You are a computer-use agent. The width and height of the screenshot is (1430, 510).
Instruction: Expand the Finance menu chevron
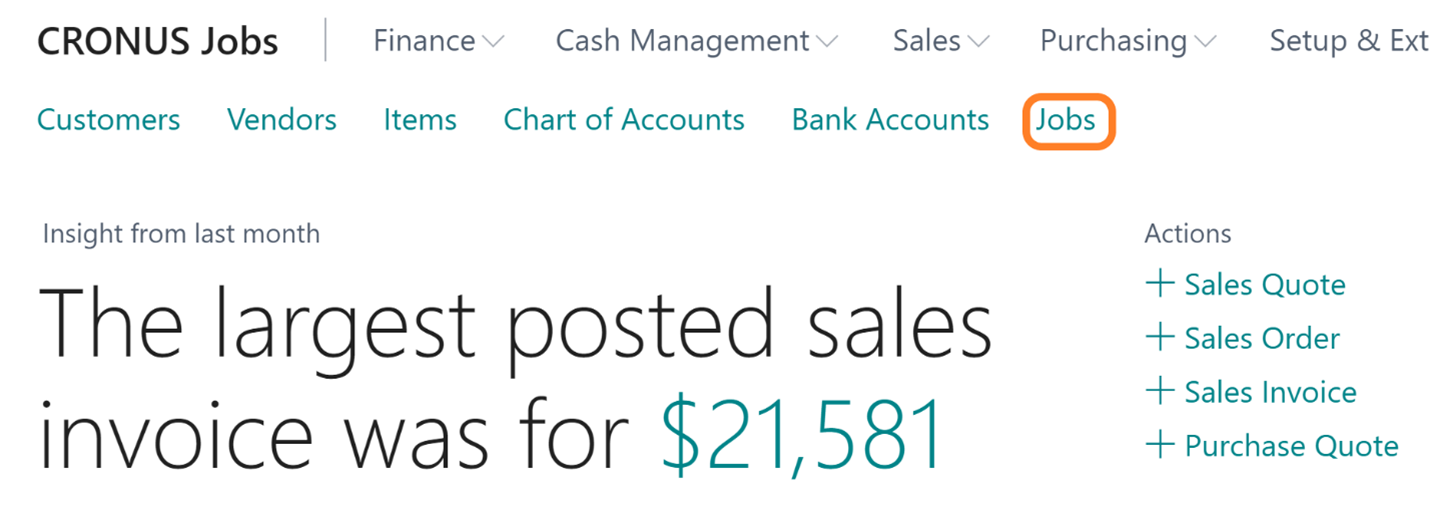[x=493, y=42]
